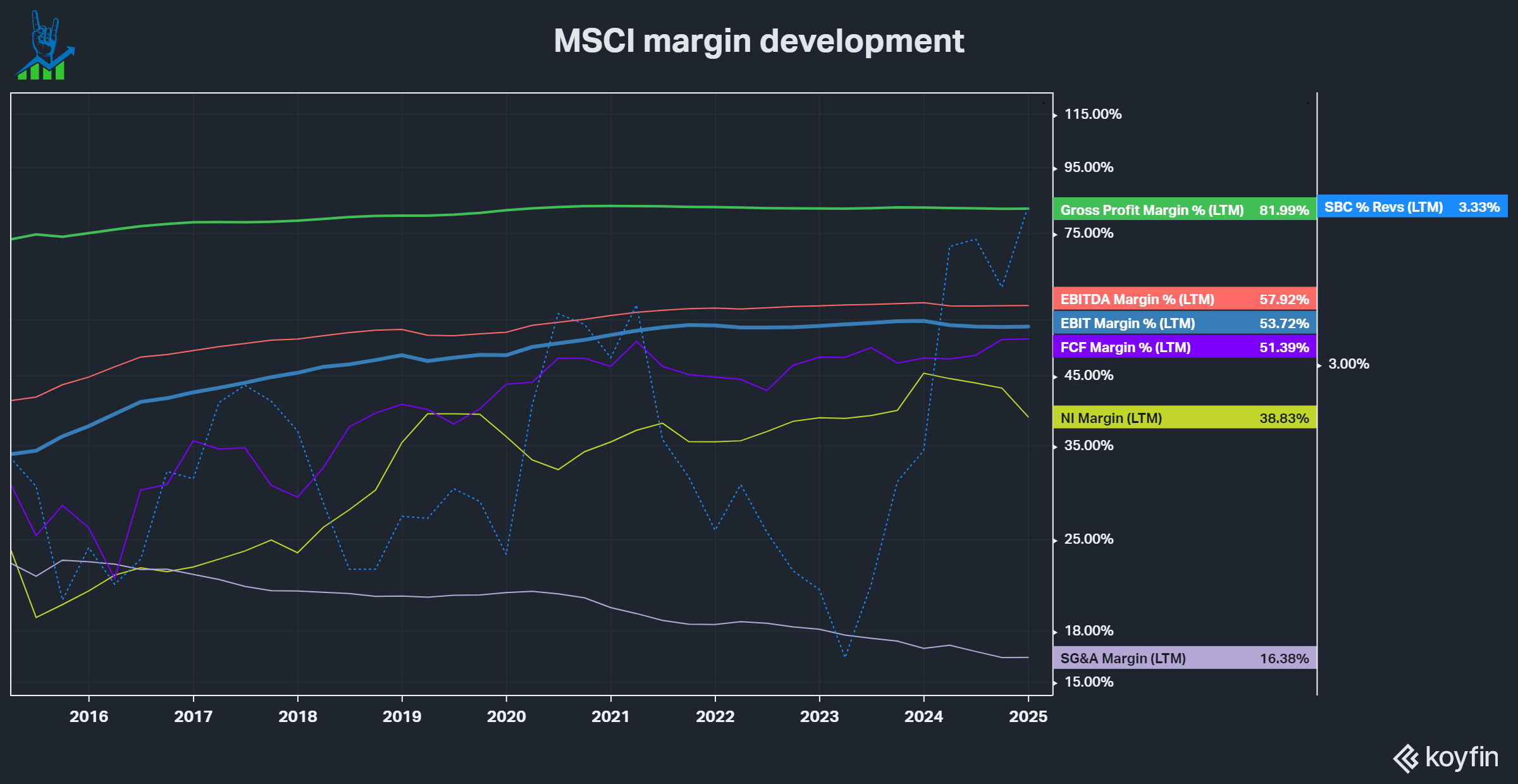Click the 2025 x-axis label
Viewport: 1518px width, 784px height.
[1028, 716]
